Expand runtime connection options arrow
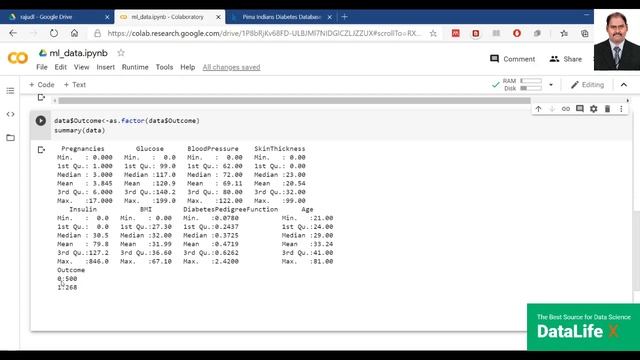Image resolution: width=640 pixels, height=360 pixels. tap(551, 85)
